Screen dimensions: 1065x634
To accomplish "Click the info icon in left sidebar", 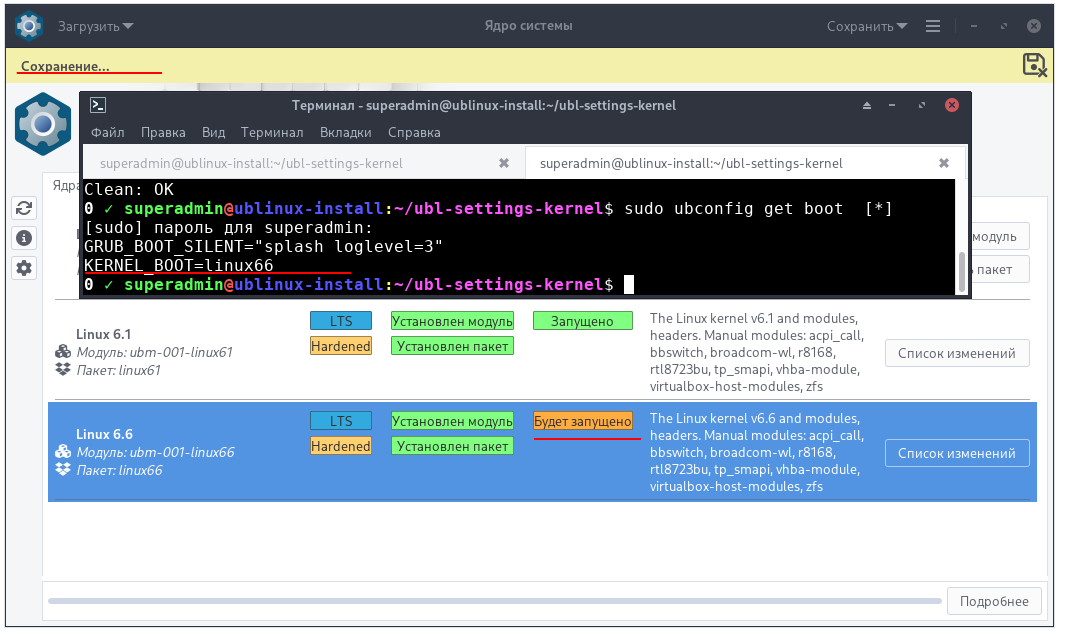I will [x=24, y=238].
